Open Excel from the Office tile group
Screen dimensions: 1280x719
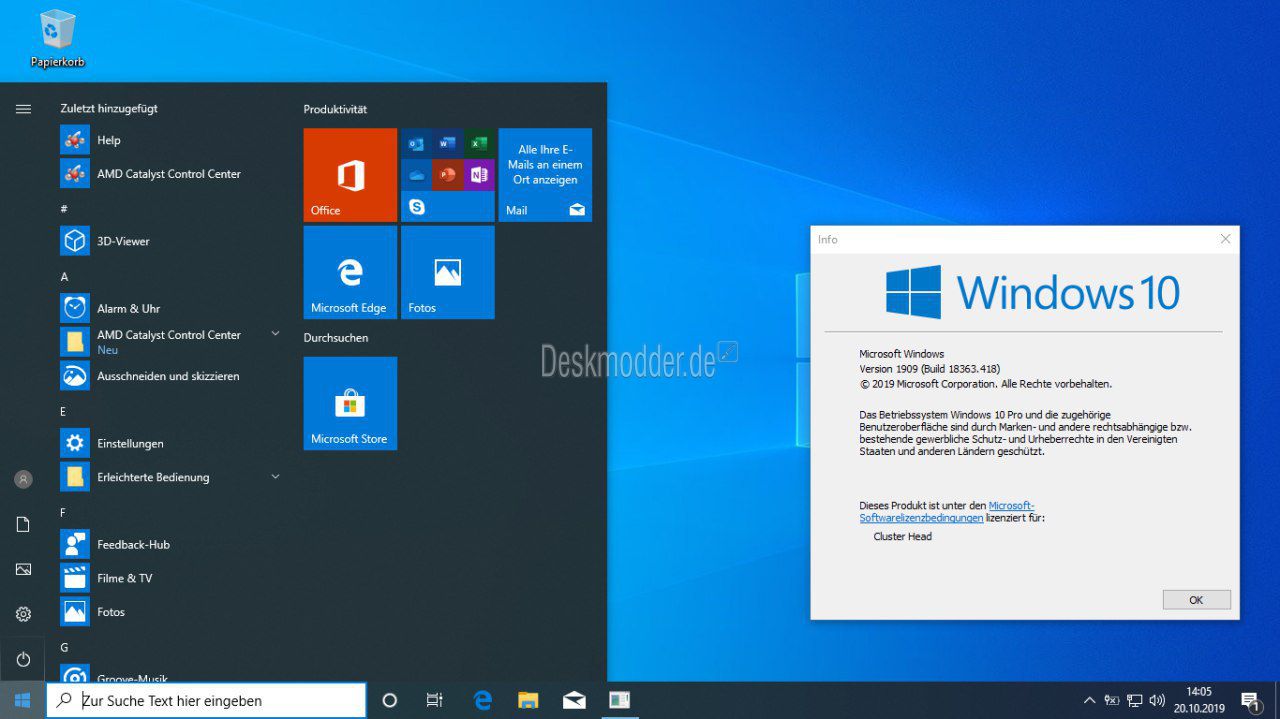pos(478,143)
